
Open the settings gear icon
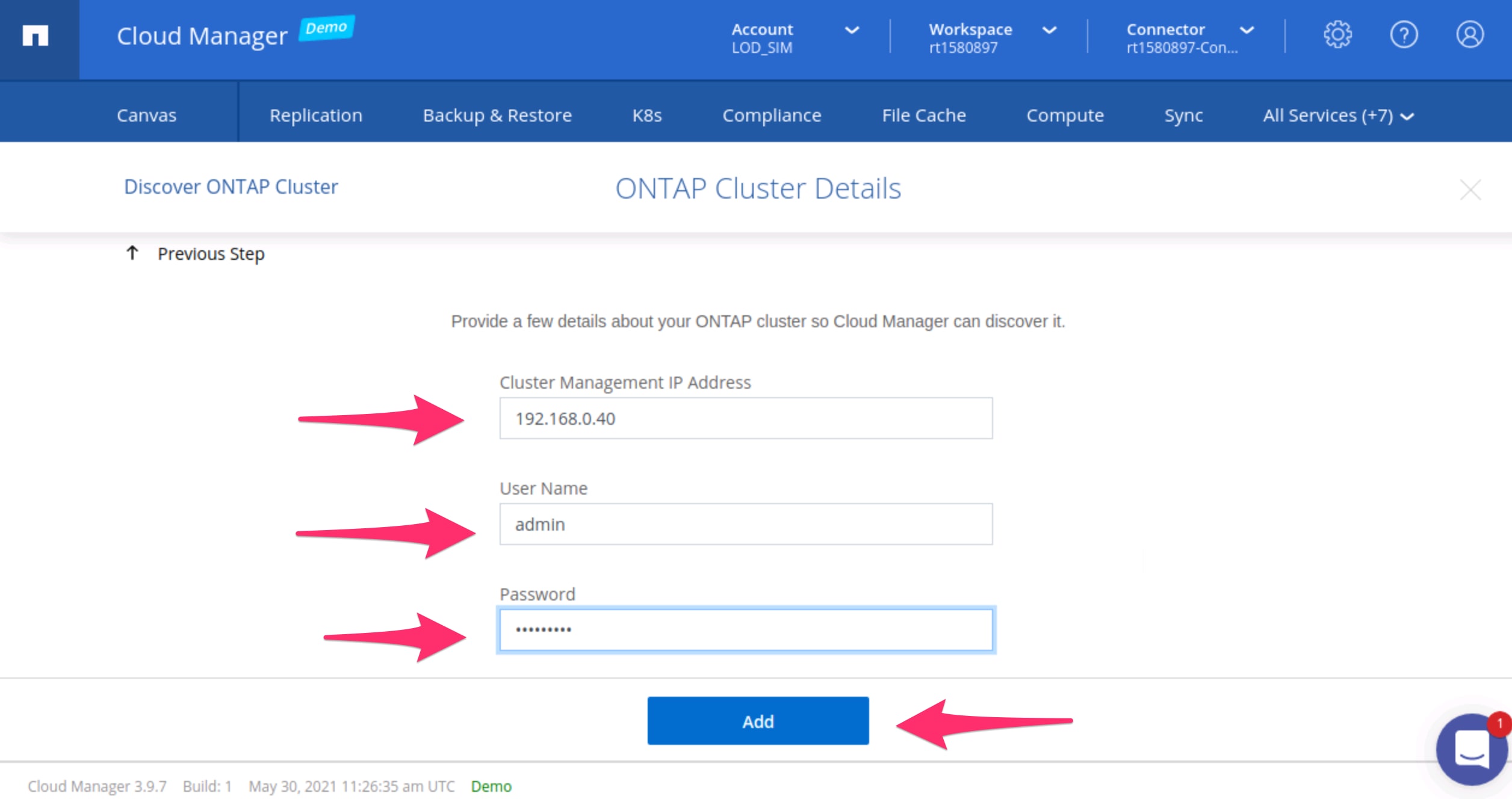(x=1337, y=35)
